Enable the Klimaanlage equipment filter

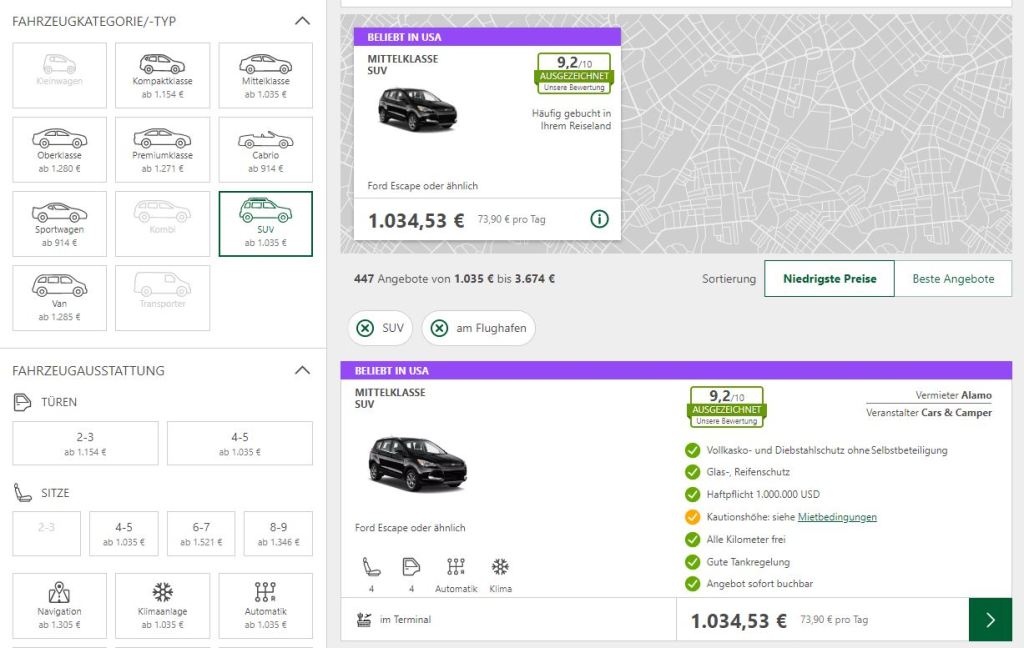162,605
